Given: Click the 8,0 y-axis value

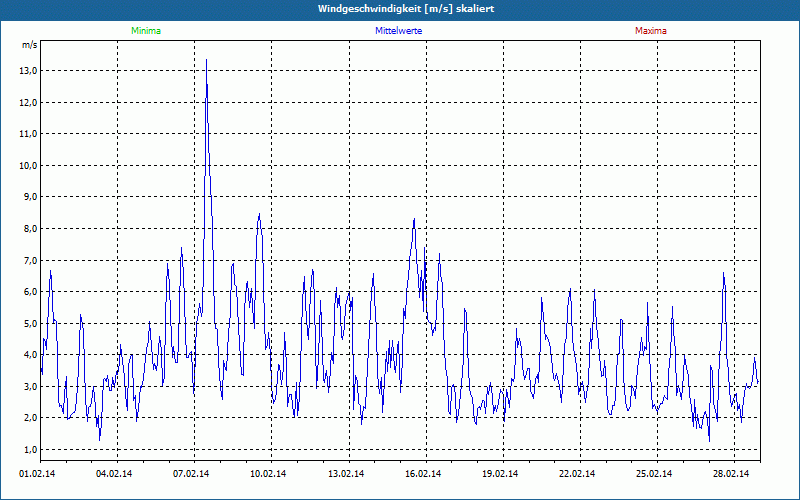Looking at the screenshot, I should click(30, 229).
